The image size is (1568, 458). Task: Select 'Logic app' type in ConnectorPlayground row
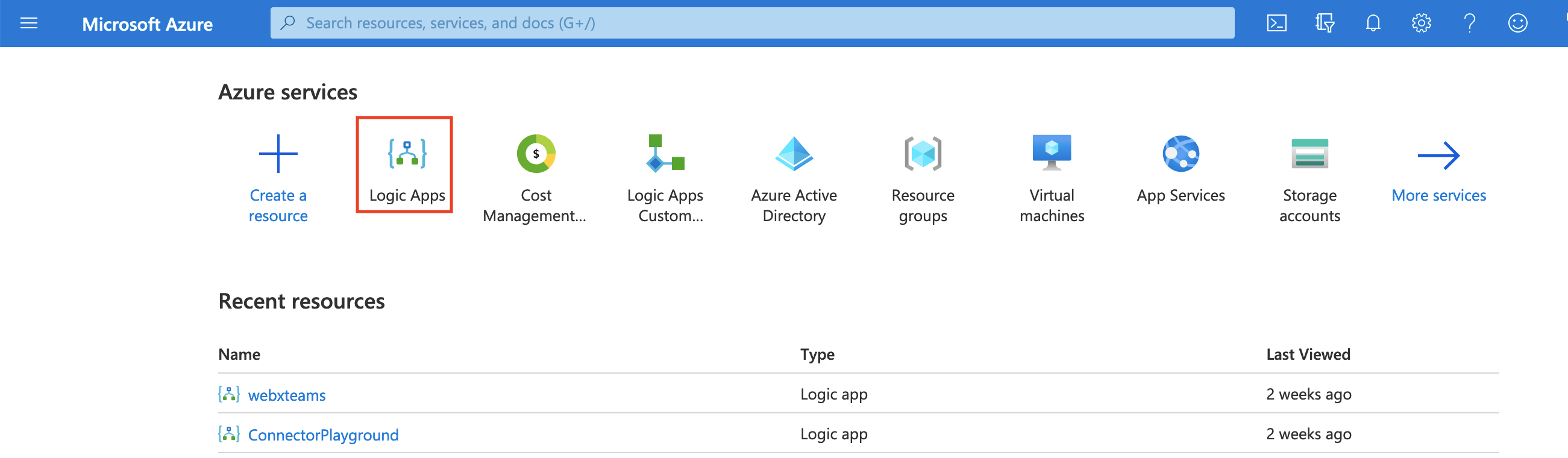click(834, 434)
